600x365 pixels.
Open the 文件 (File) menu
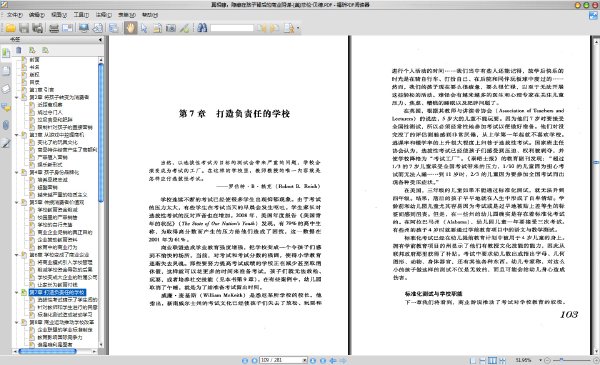tap(15, 15)
